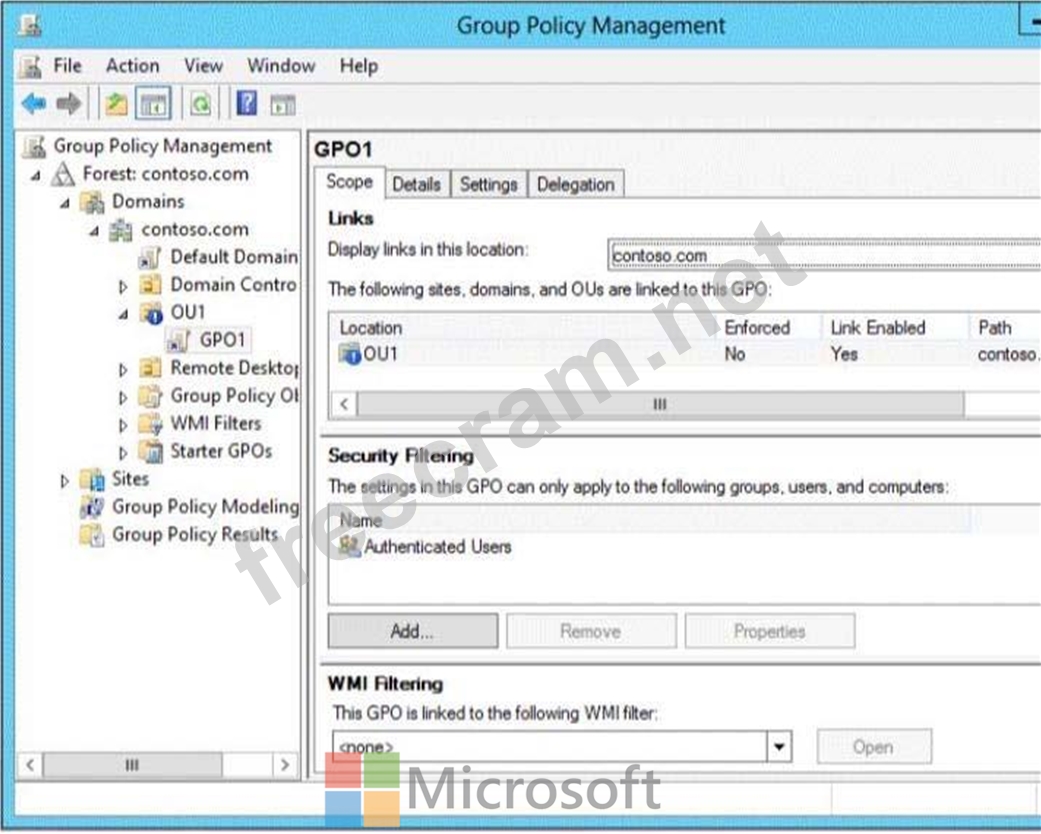
Task: Open the WMI filter dropdown arrow
Action: coord(779,747)
